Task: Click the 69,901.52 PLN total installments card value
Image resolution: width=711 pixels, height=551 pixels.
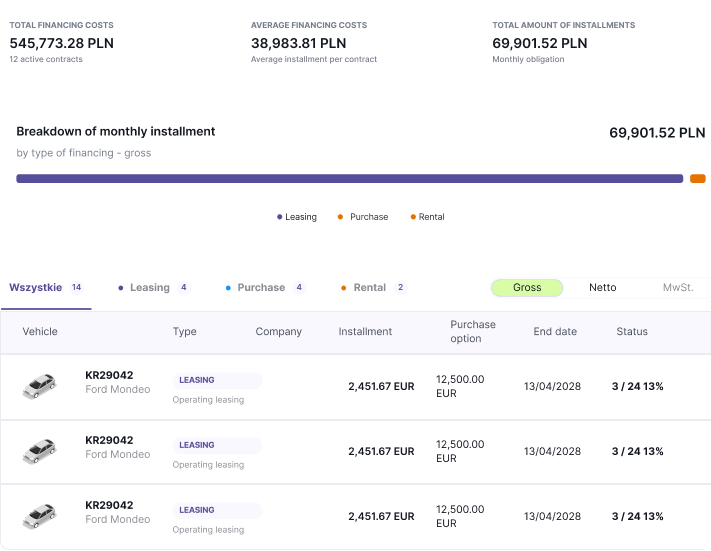Action: [540, 43]
